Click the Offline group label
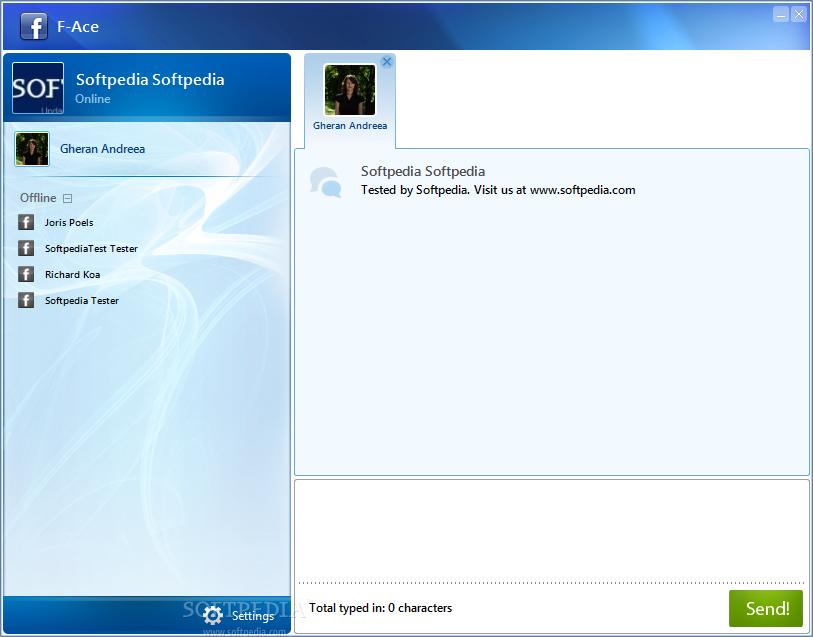 pos(38,197)
